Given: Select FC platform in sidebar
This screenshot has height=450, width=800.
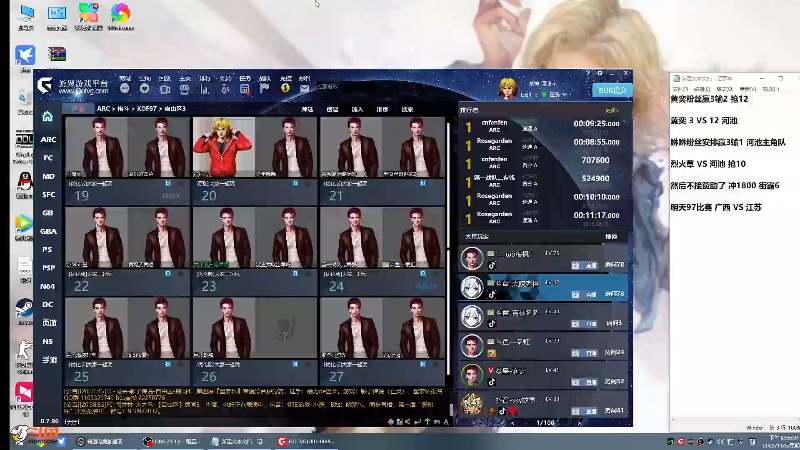Looking at the screenshot, I should [x=48, y=158].
